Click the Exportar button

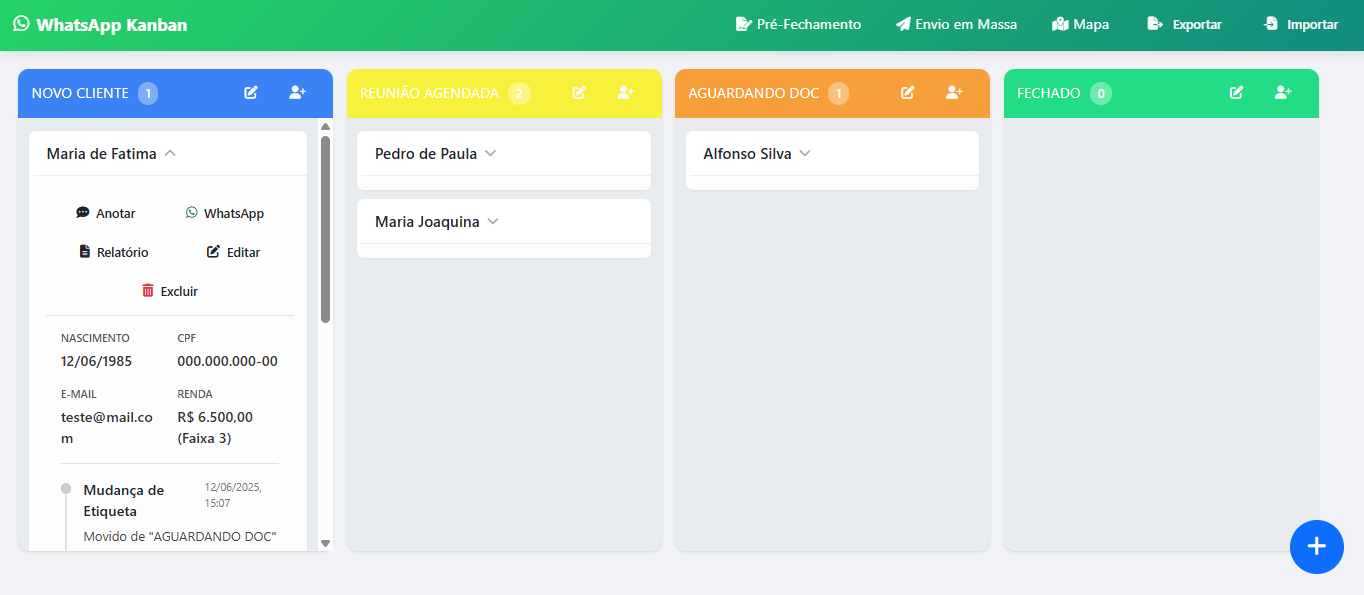[x=1185, y=24]
